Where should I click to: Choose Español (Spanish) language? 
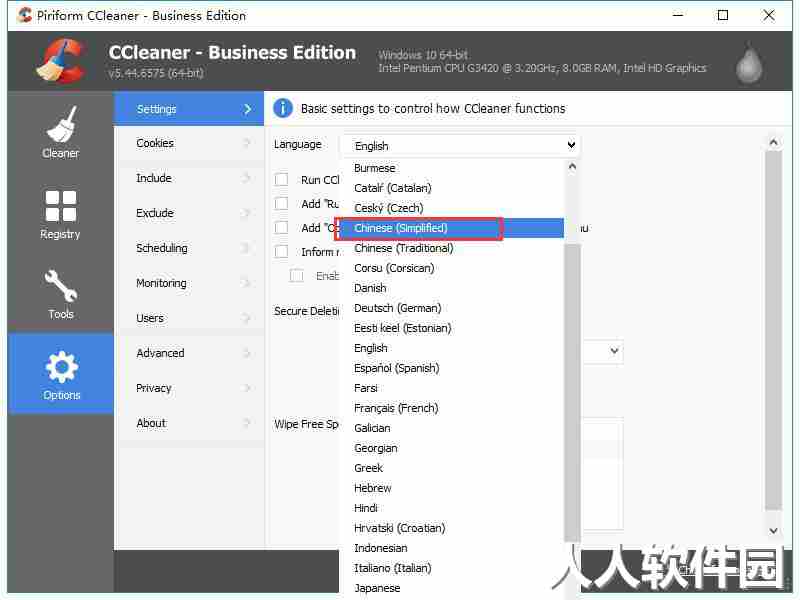coord(452,368)
